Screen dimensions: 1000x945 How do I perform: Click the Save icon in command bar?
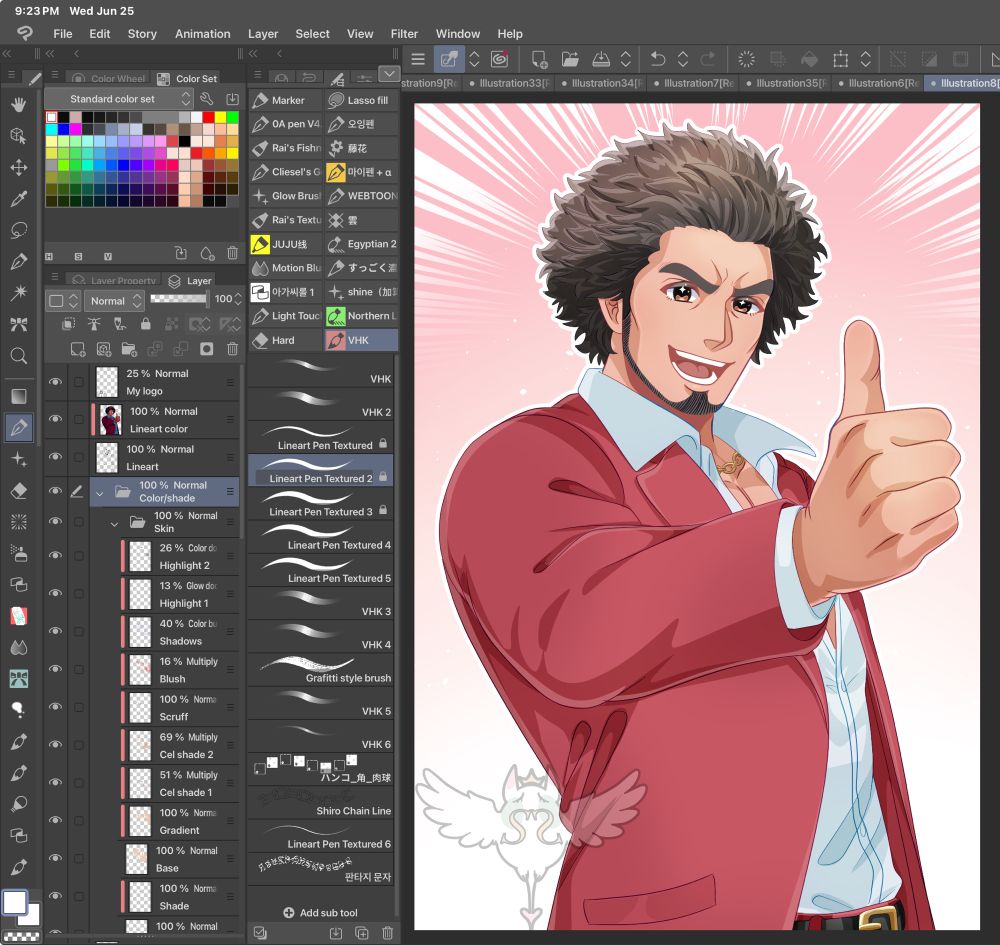click(601, 59)
